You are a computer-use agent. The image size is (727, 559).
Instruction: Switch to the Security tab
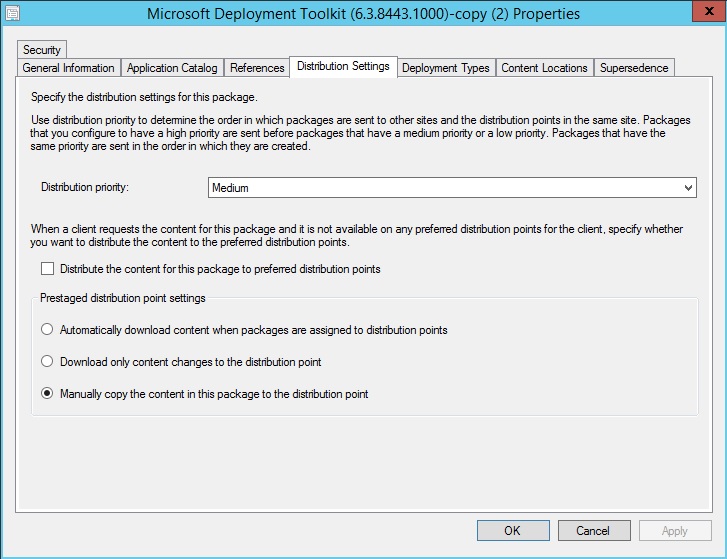[x=42, y=49]
